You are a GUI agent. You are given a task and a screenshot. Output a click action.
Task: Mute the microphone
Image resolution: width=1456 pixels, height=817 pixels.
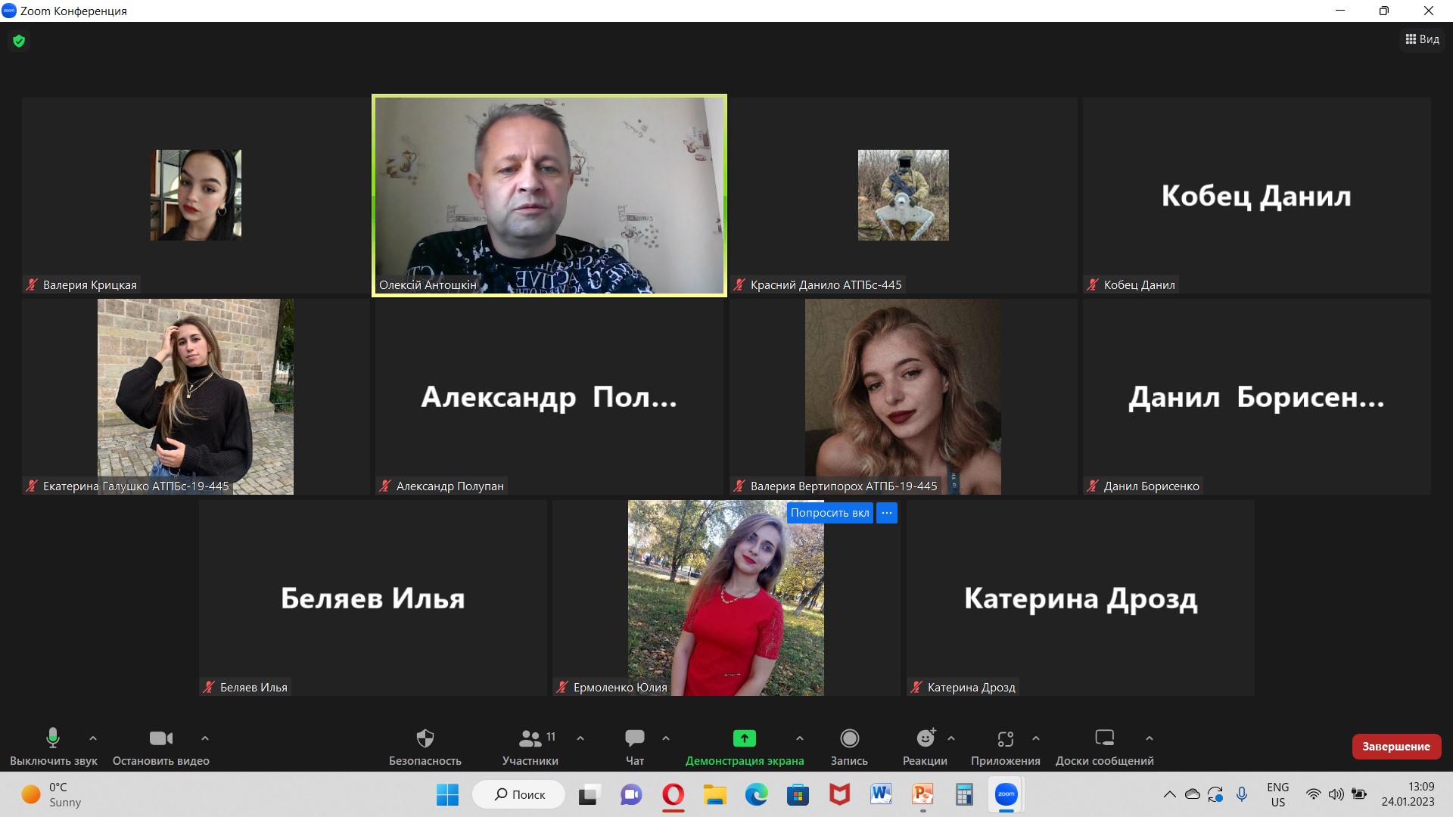pyautogui.click(x=53, y=746)
